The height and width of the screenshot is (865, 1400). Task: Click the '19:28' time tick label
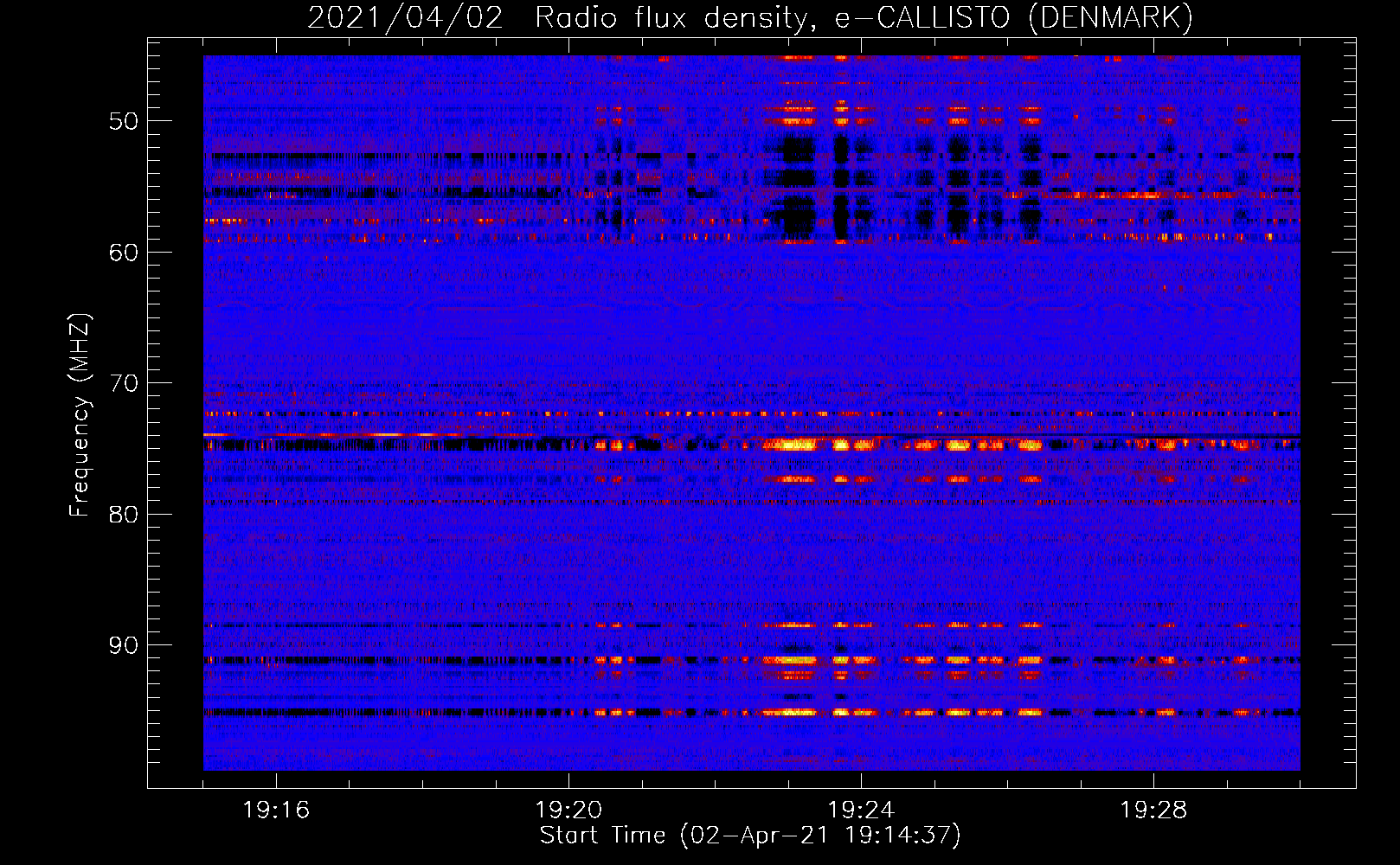point(1153,811)
